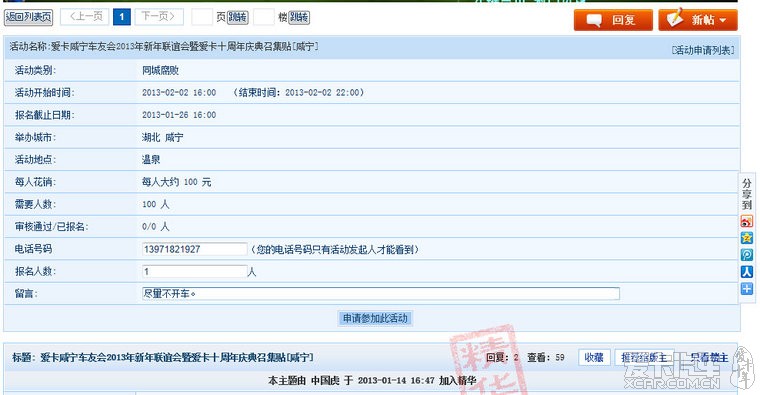Click 跳转 button next to 页
The image size is (760, 395).
238,17
